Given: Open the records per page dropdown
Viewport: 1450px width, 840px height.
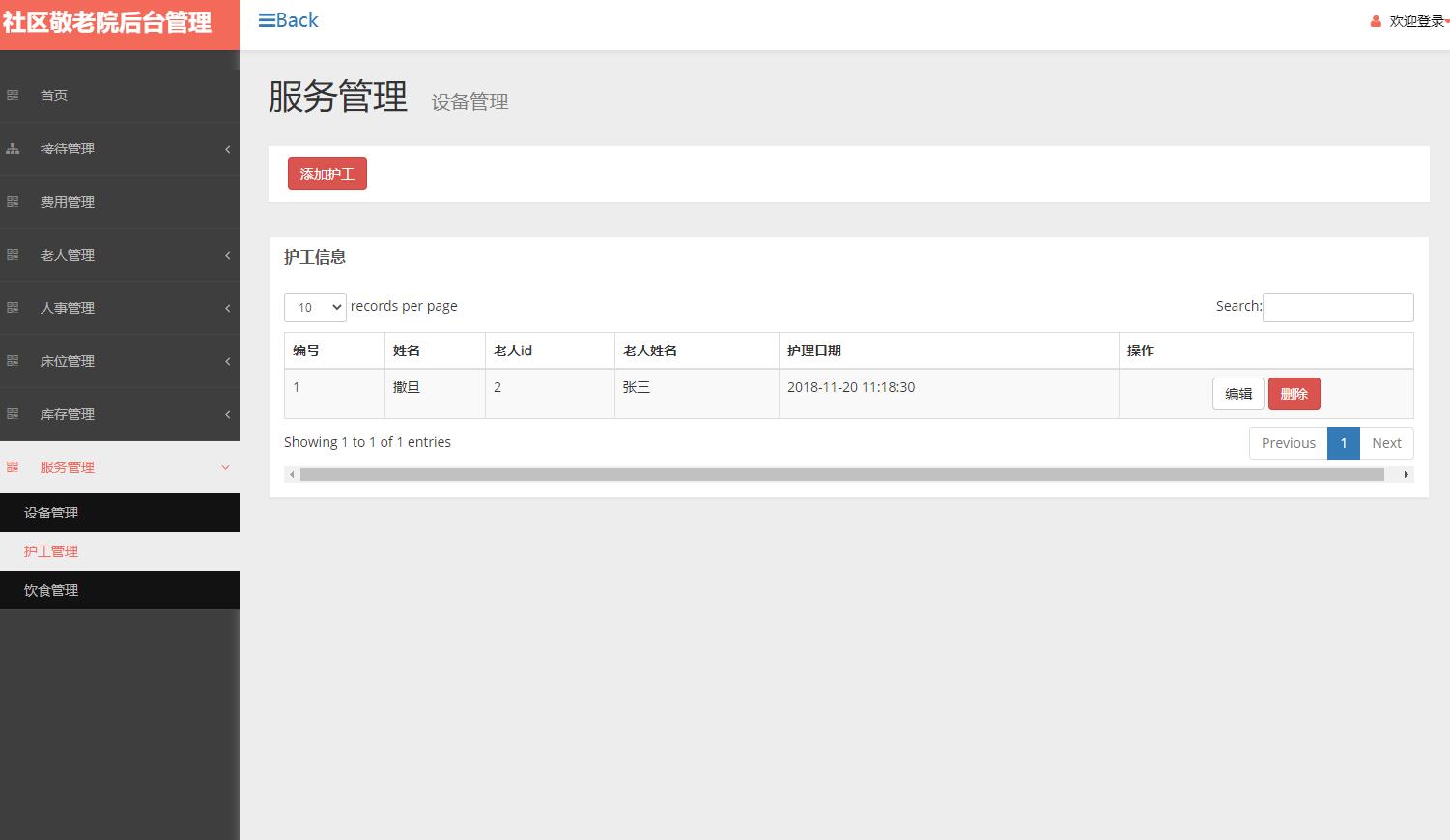Looking at the screenshot, I should (x=314, y=306).
